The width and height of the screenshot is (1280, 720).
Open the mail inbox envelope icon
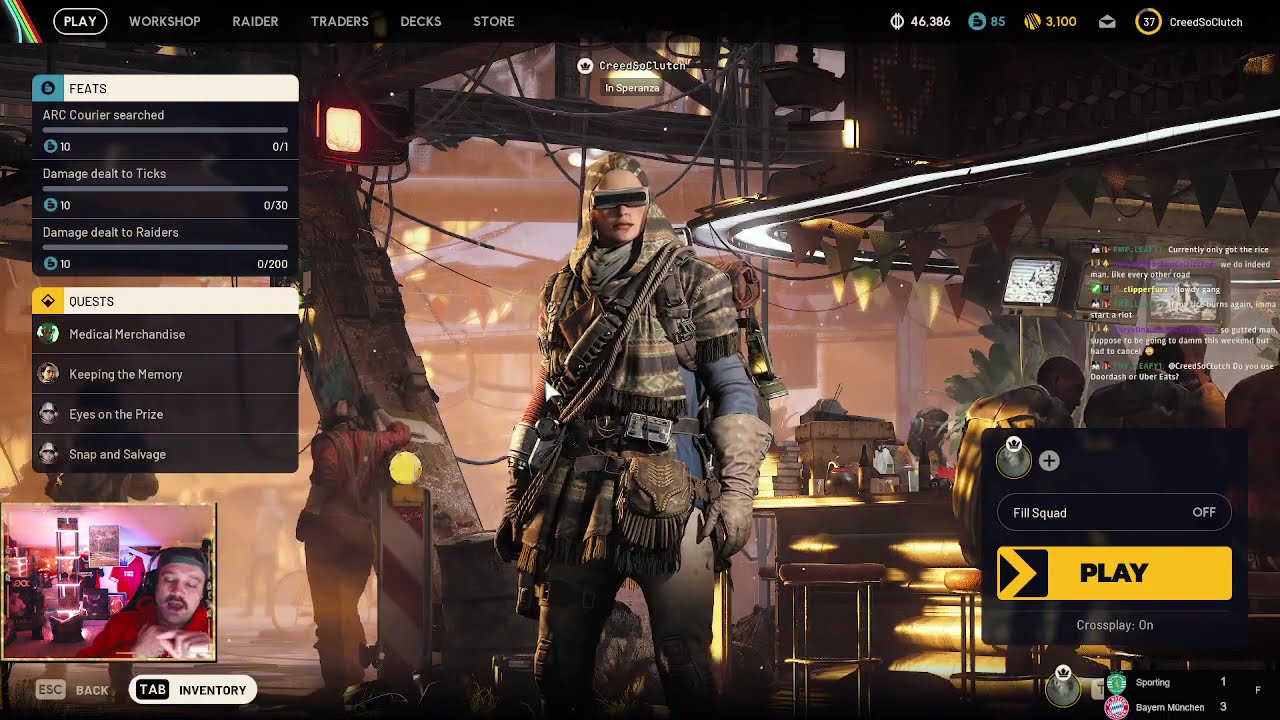(1107, 22)
